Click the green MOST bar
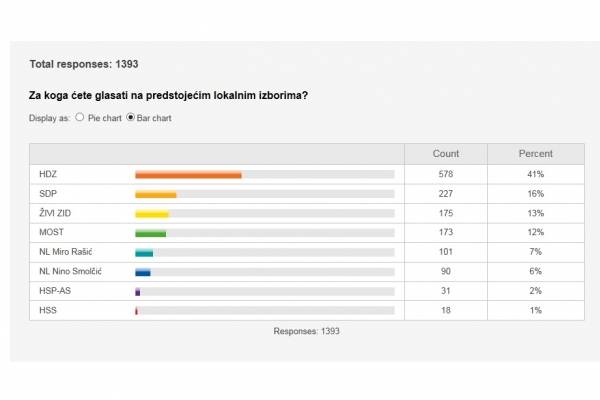The height and width of the screenshot is (400, 600). click(x=150, y=233)
